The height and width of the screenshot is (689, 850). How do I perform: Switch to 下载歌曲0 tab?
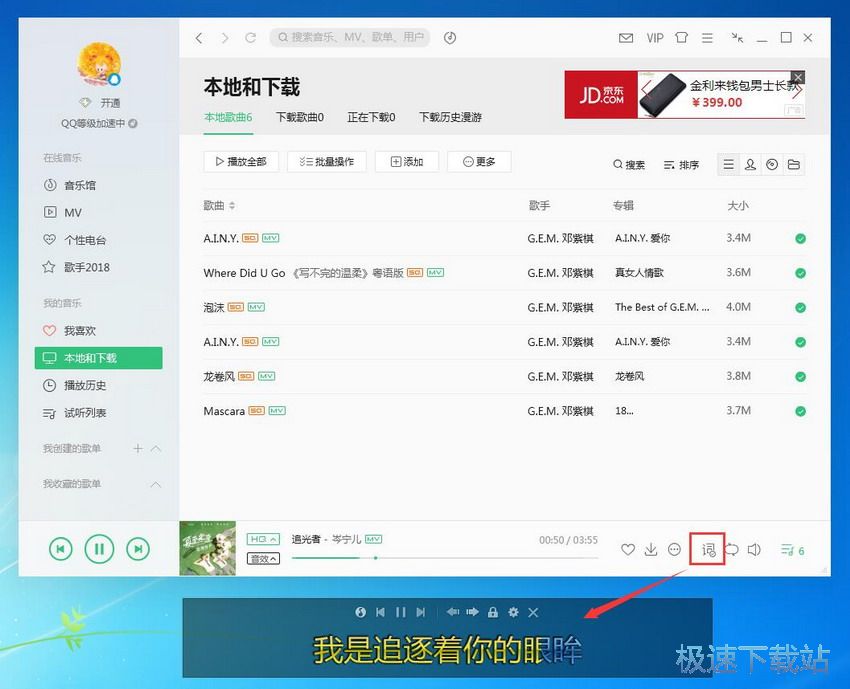pyautogui.click(x=300, y=117)
